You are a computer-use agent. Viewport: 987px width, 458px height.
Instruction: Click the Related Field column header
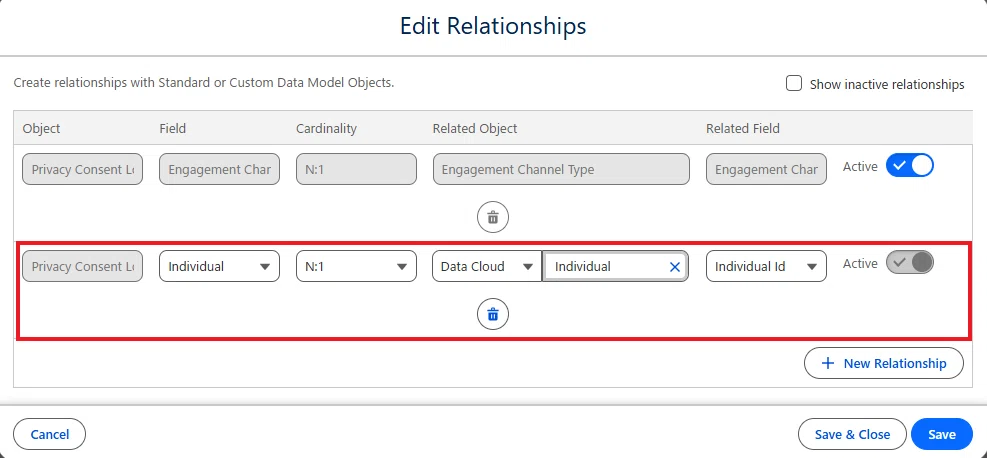743,128
